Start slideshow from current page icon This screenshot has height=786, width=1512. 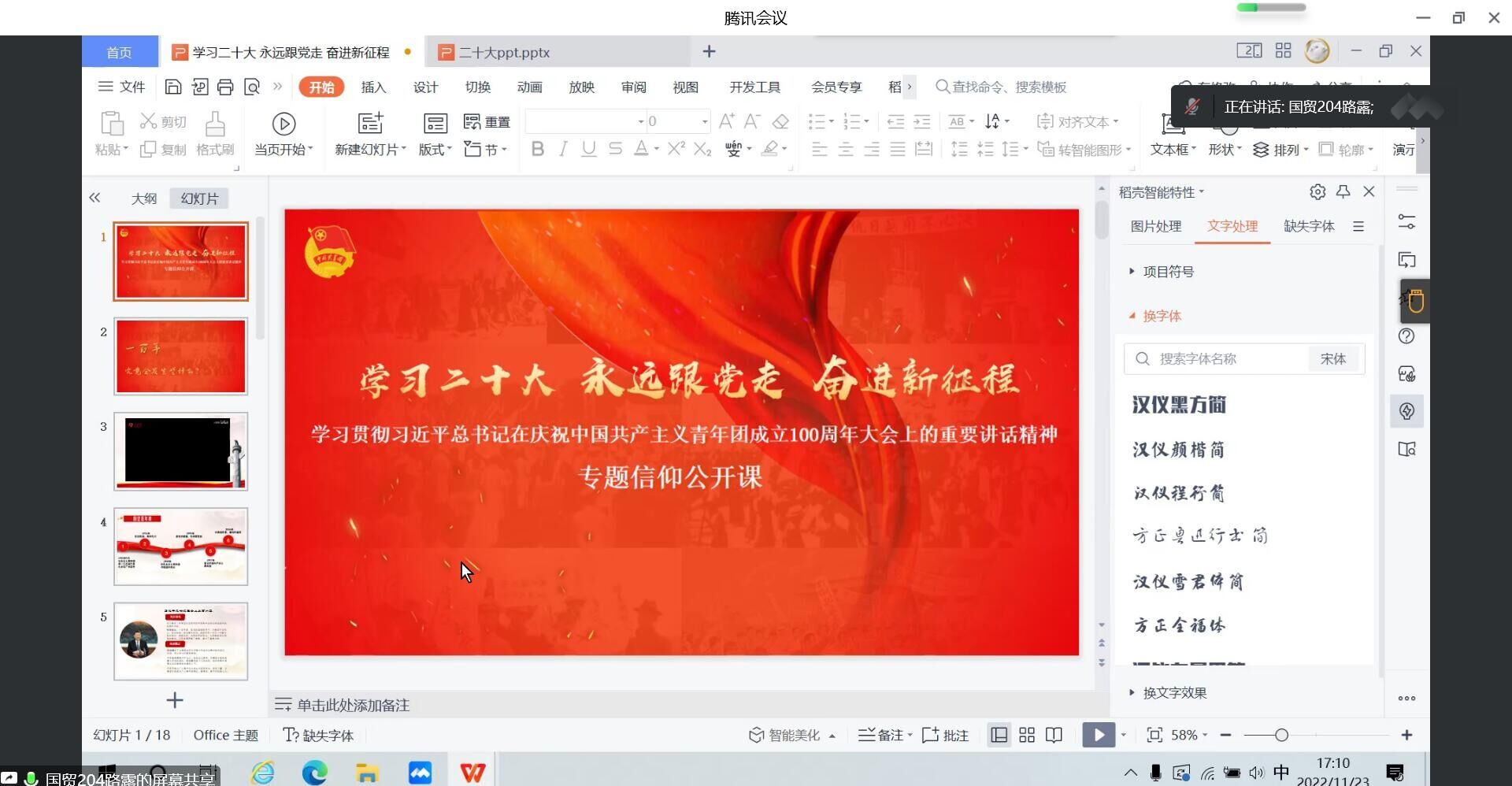[283, 124]
